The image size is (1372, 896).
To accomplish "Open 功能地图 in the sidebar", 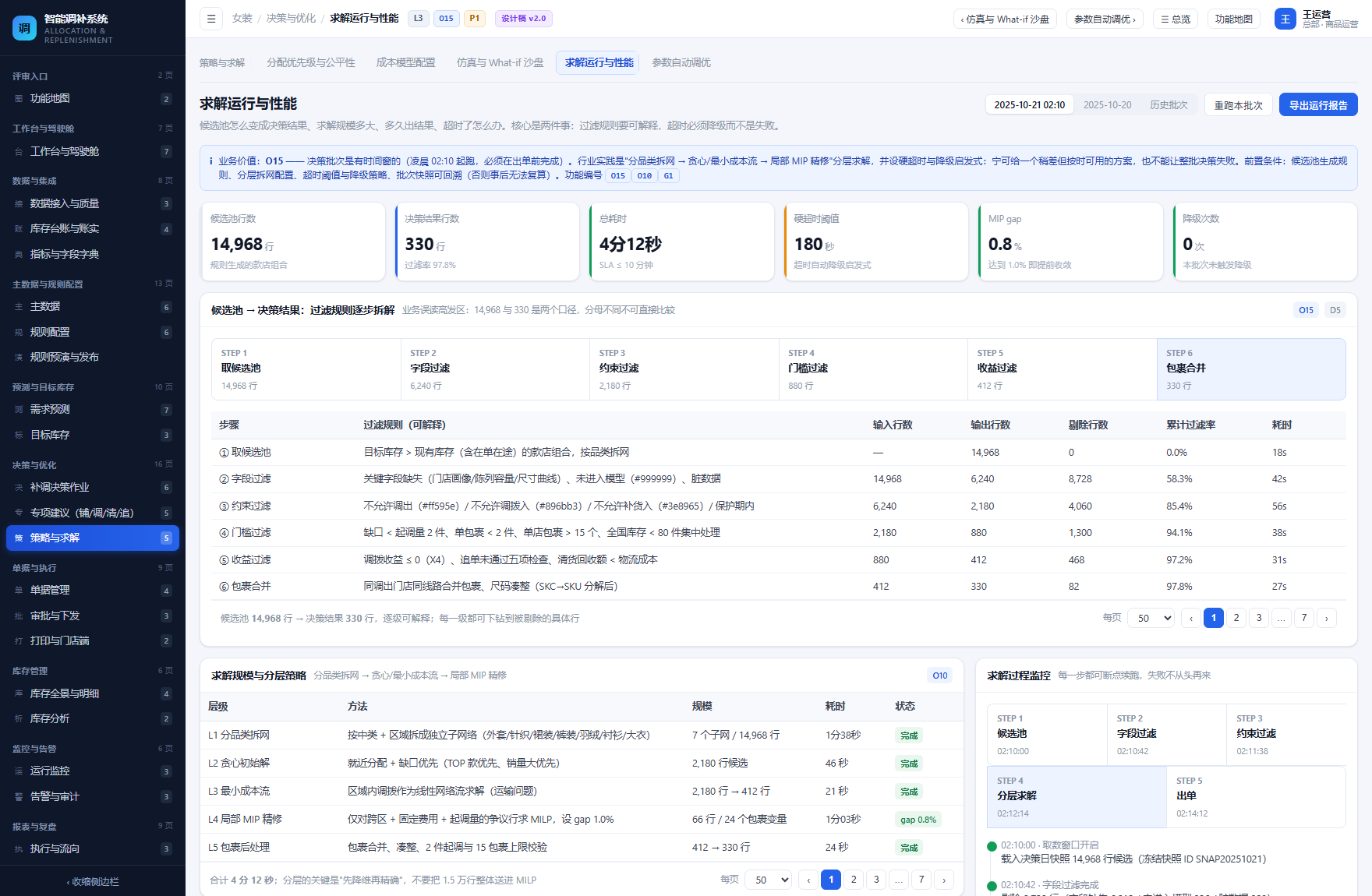I will pos(93,99).
